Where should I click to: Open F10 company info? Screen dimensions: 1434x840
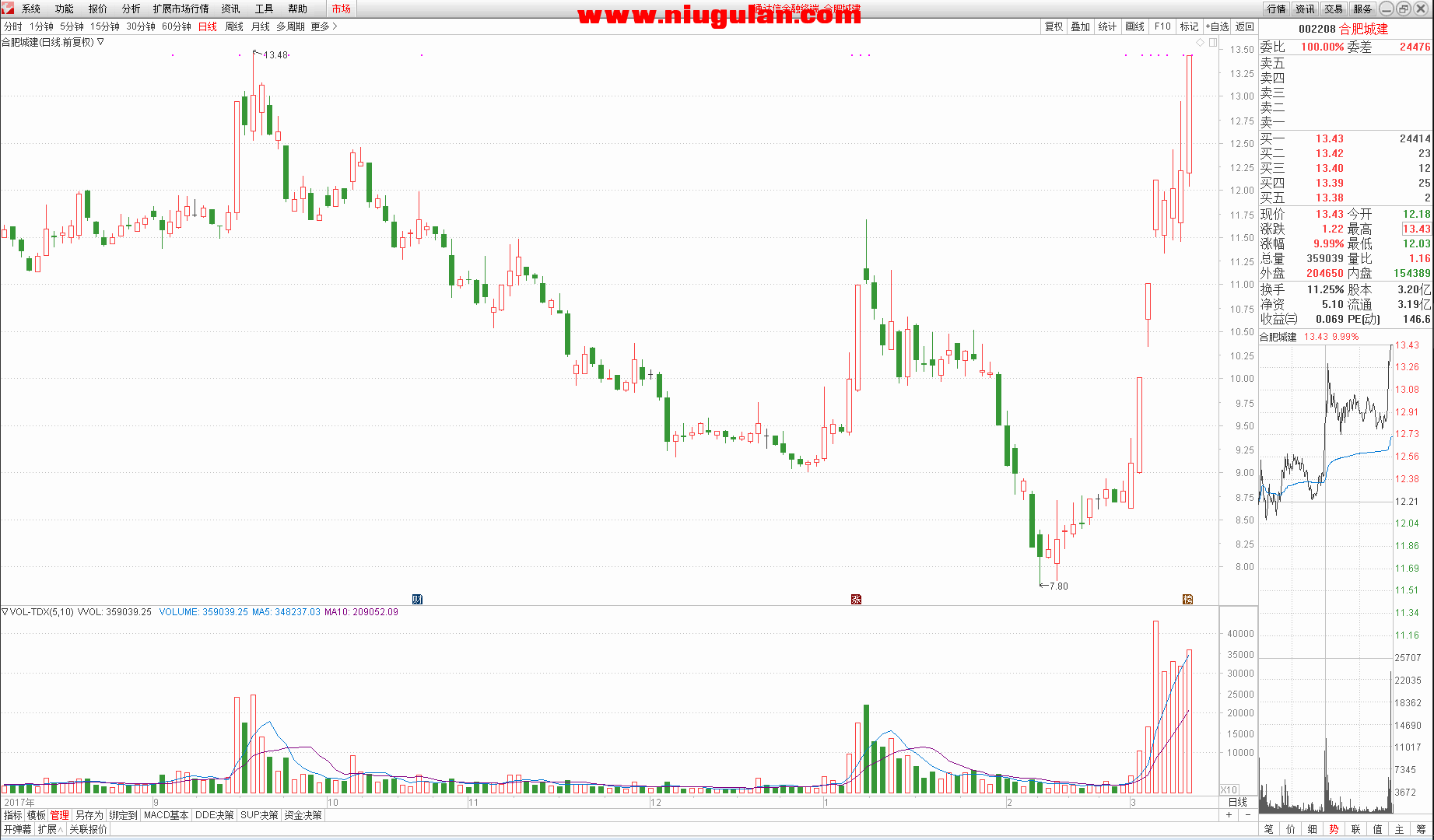pyautogui.click(x=1162, y=26)
